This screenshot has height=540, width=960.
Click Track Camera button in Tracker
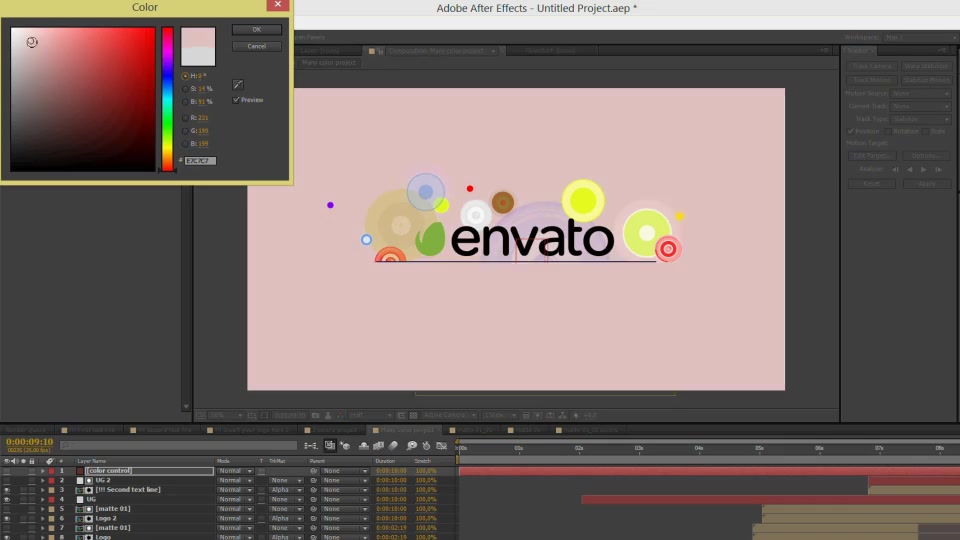[x=872, y=66]
